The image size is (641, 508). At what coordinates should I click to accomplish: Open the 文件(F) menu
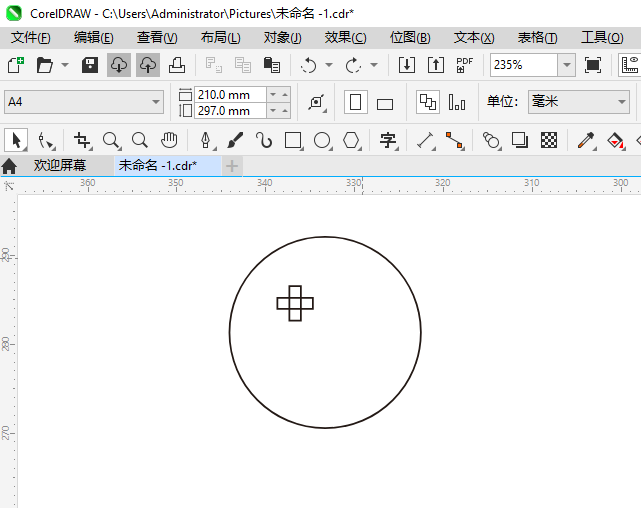31,38
